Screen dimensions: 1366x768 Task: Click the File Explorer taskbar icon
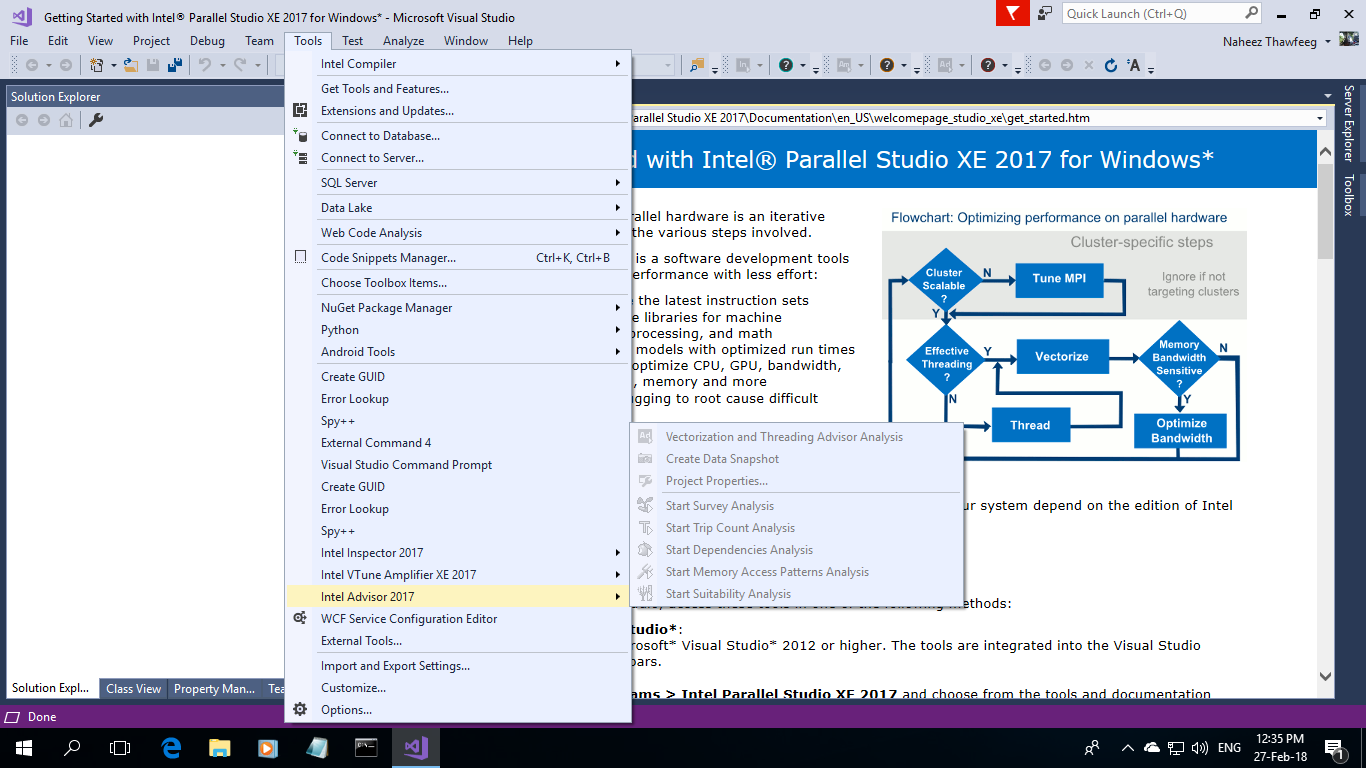pyautogui.click(x=219, y=747)
